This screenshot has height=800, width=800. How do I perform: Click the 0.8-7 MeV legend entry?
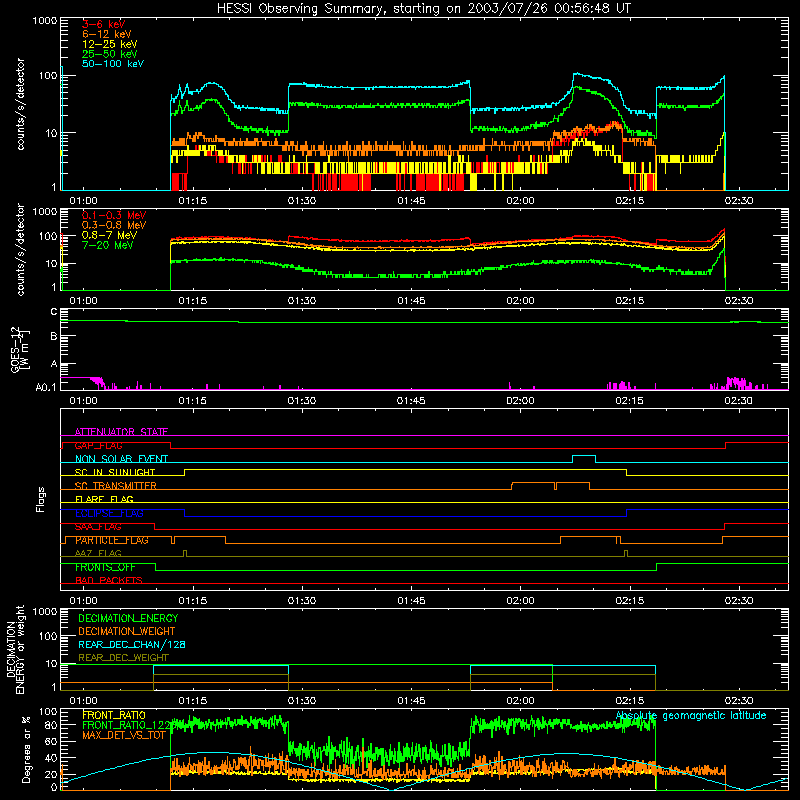109,235
